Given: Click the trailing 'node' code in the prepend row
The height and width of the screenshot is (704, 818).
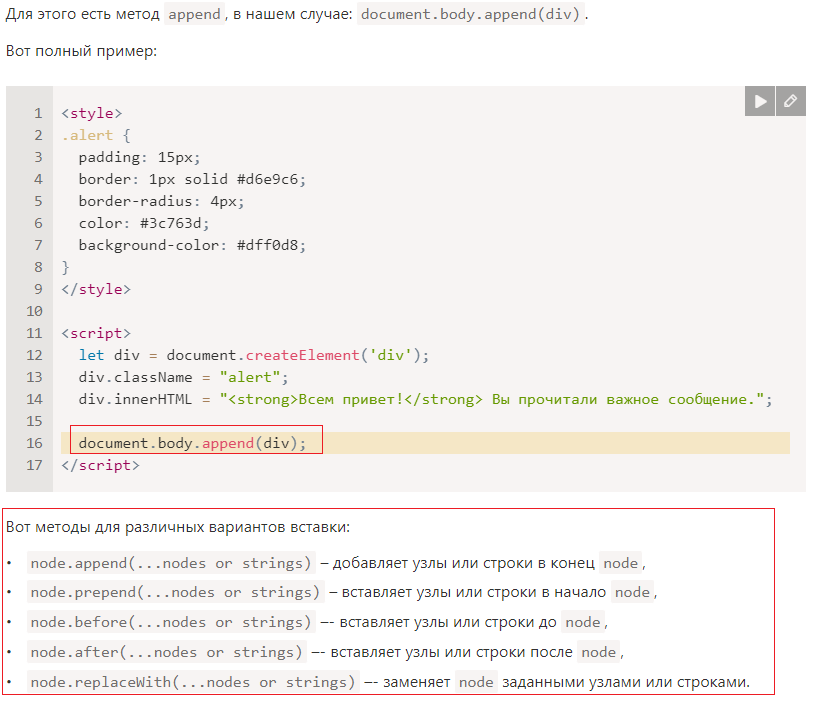Looking at the screenshot, I should click(x=632, y=592).
